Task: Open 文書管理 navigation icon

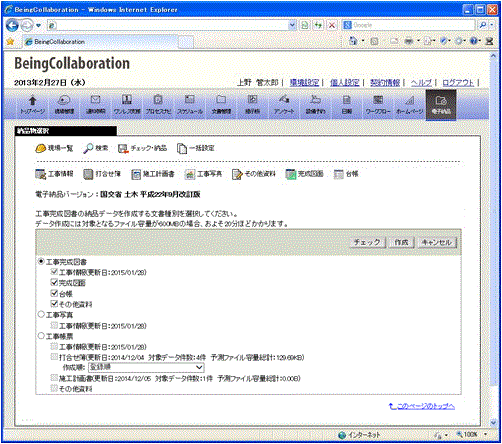Action: coord(221,105)
